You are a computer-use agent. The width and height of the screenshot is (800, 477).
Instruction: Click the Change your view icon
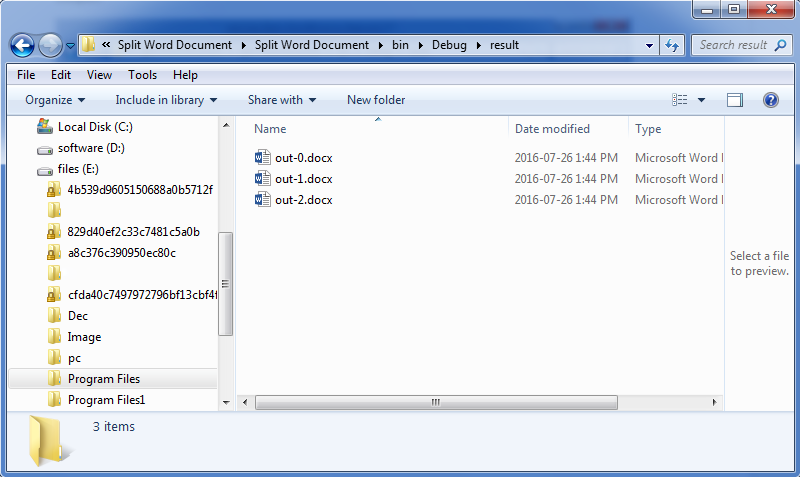pos(680,100)
